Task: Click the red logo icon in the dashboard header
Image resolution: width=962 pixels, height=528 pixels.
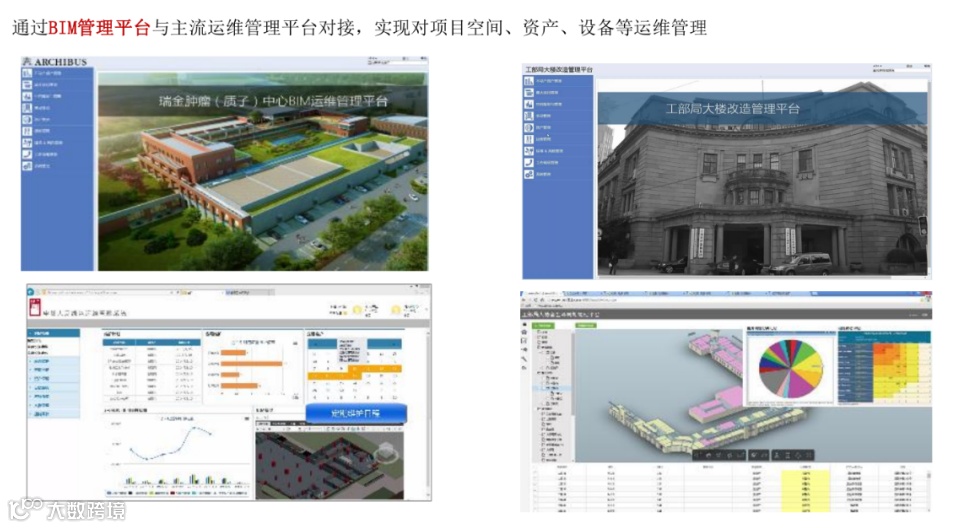Action: tap(35, 308)
